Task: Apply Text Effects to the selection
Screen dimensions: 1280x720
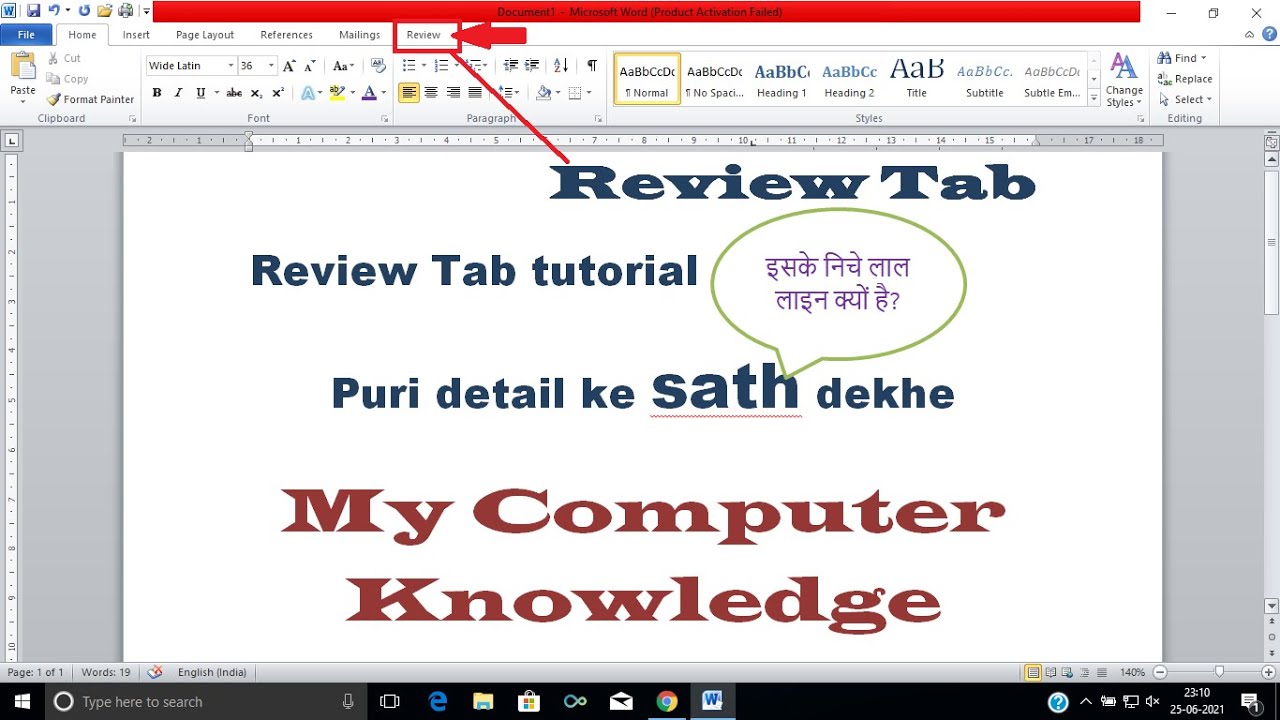Action: [x=307, y=93]
